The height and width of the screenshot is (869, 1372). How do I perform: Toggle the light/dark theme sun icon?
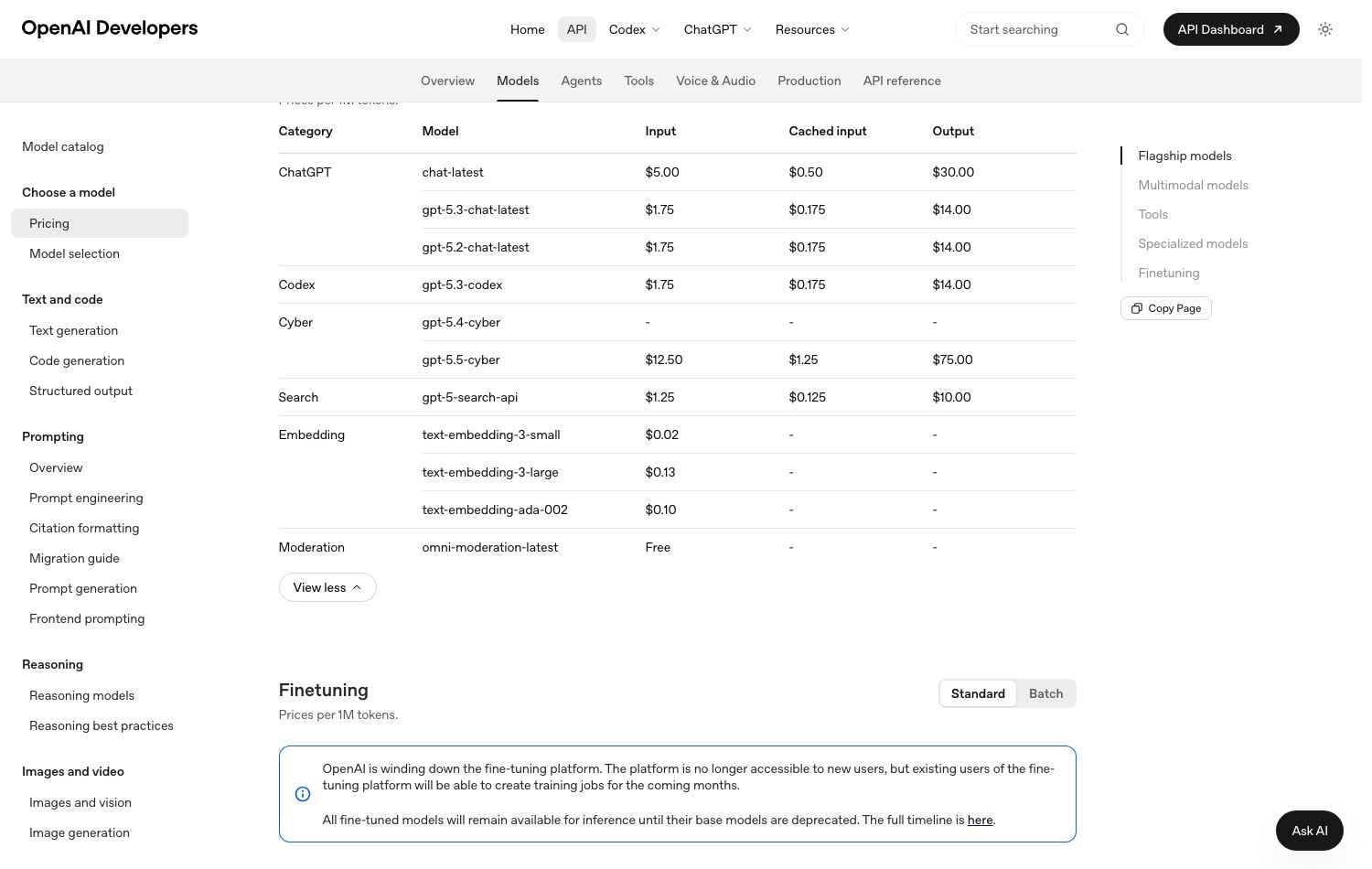pos(1325,29)
